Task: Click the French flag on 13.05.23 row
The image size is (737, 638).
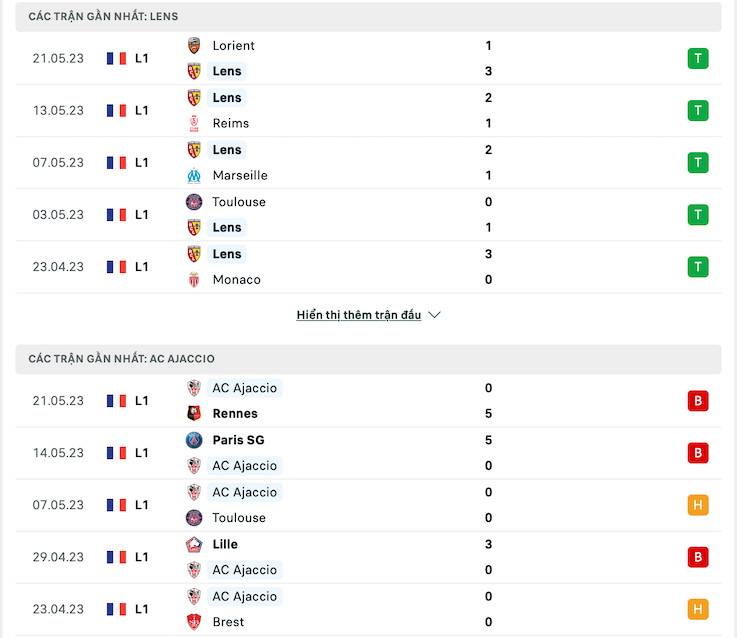Action: [x=116, y=110]
